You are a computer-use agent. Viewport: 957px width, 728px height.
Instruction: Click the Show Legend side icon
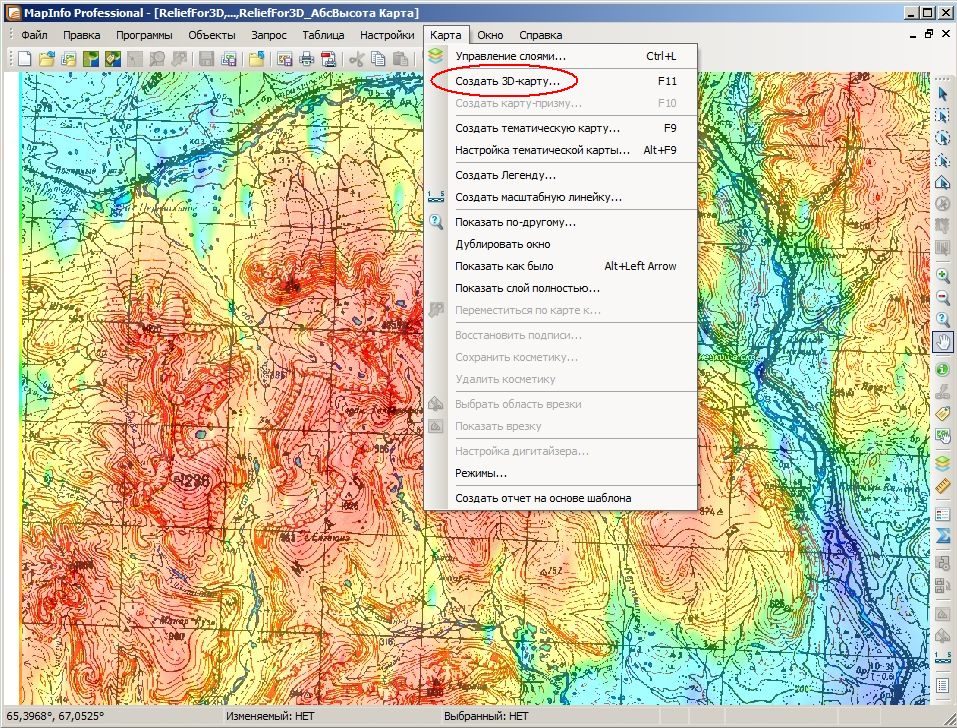point(942,514)
